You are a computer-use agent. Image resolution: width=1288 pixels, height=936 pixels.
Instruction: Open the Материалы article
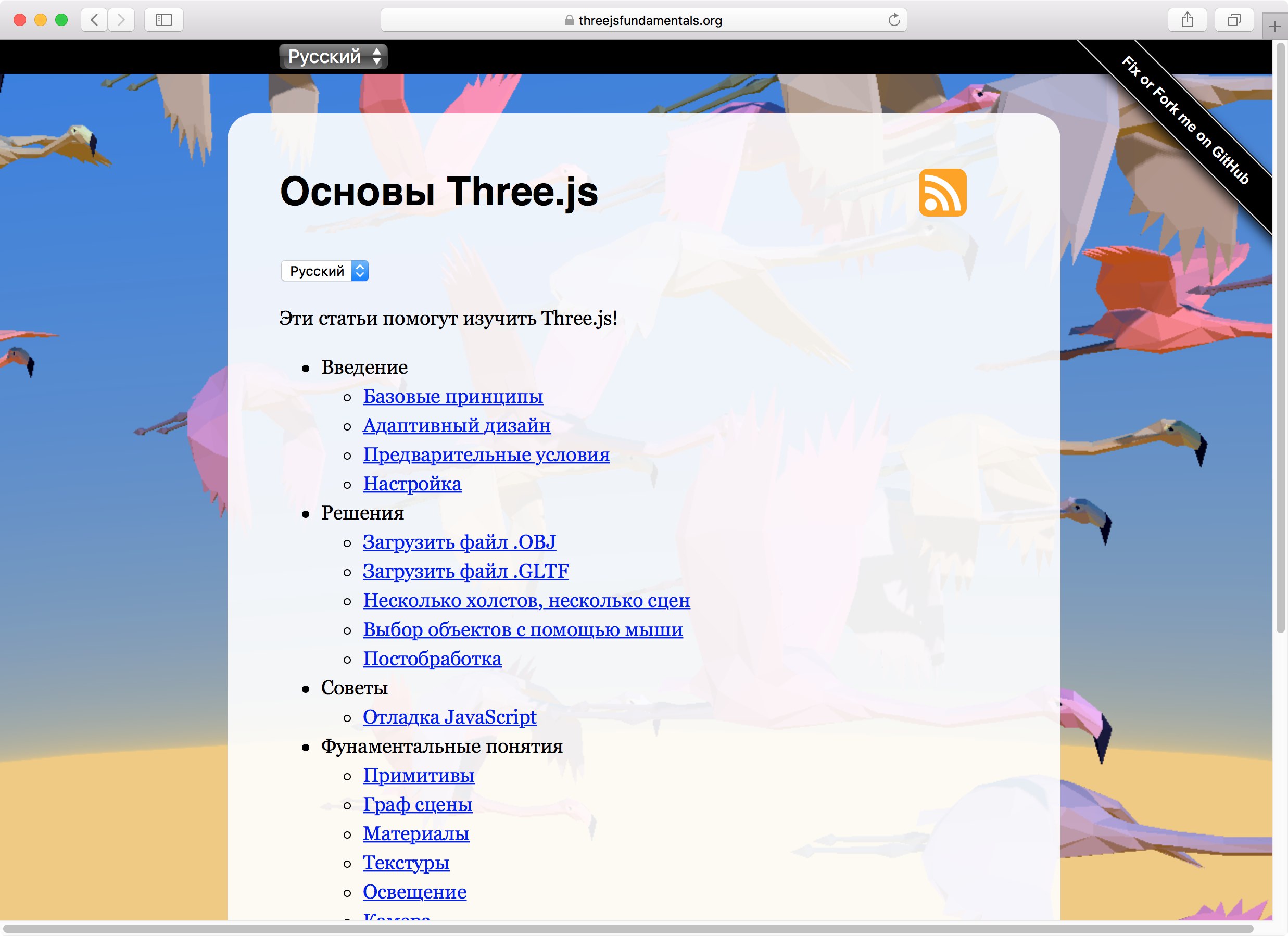coord(415,833)
